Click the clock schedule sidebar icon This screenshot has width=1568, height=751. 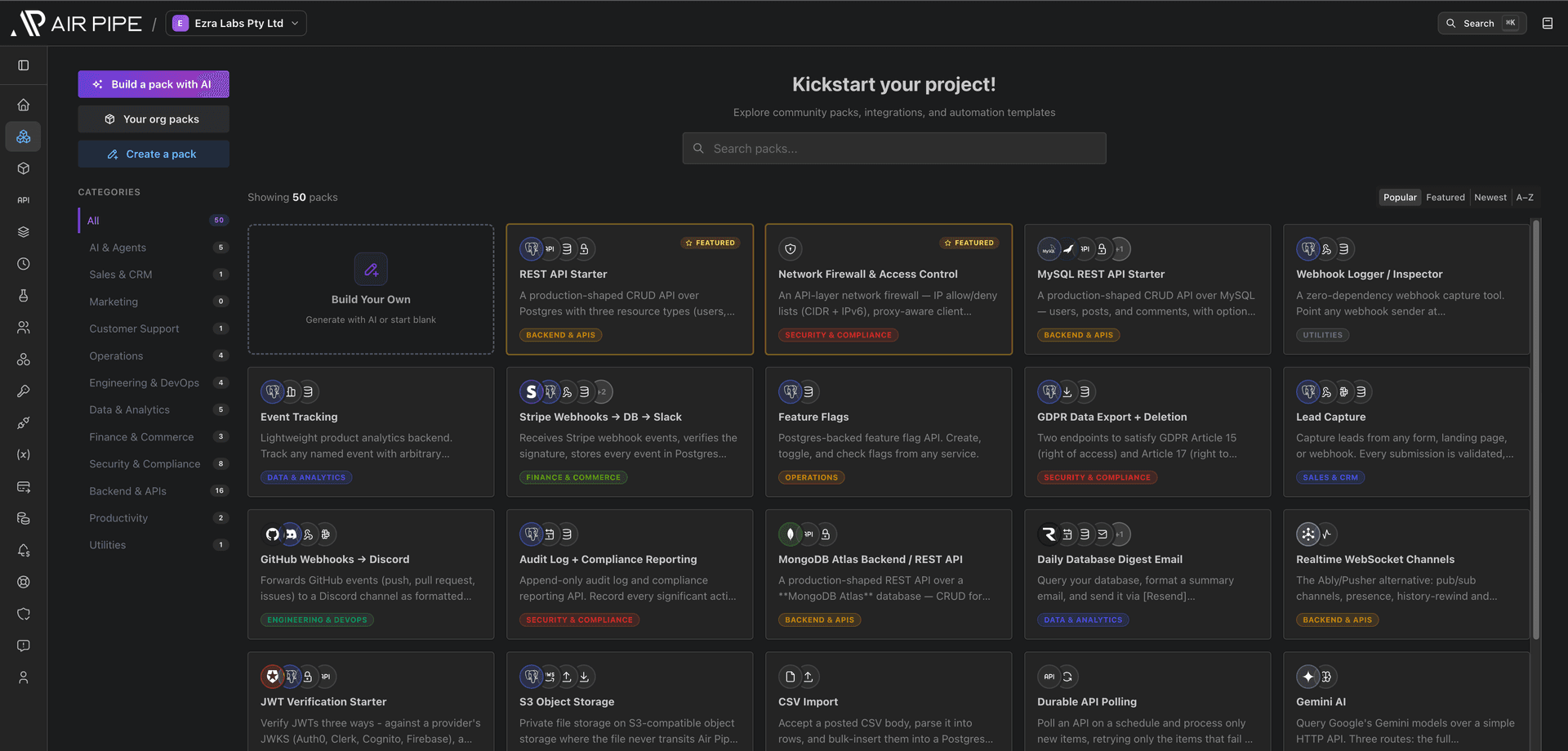pyautogui.click(x=24, y=264)
